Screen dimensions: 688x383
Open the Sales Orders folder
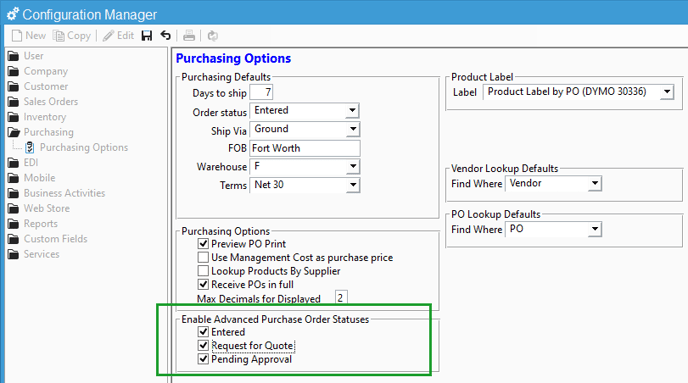point(43,101)
